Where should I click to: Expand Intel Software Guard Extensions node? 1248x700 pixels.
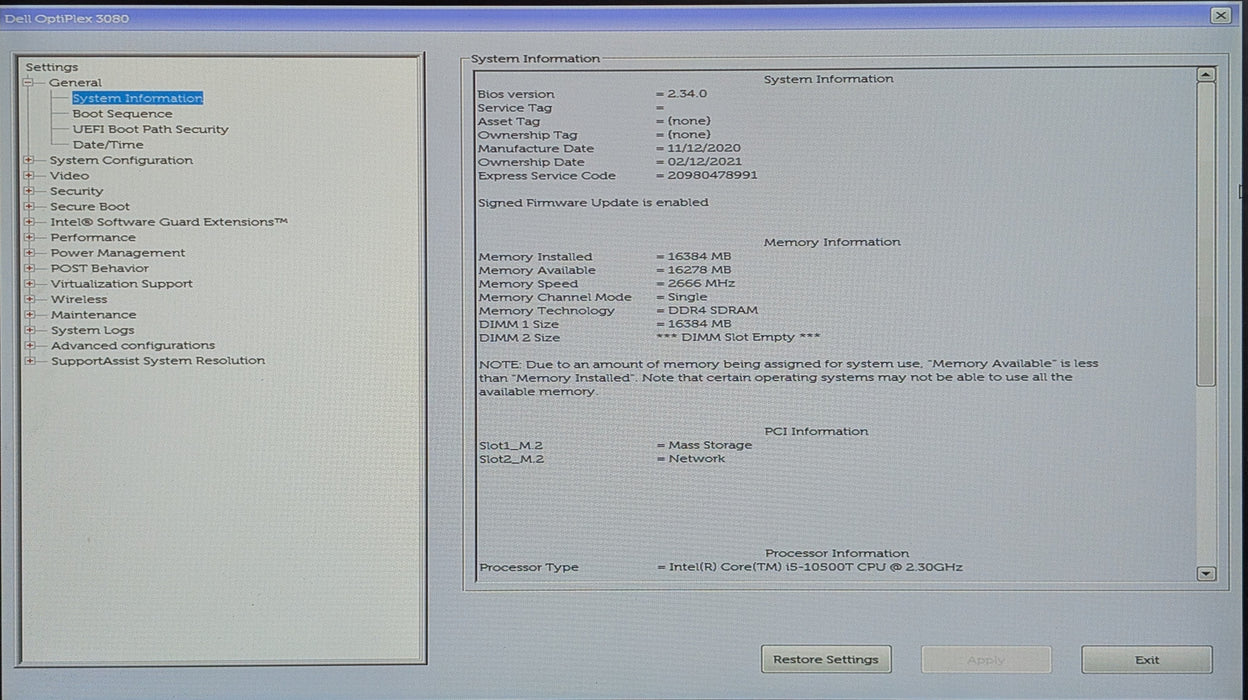[x=29, y=222]
